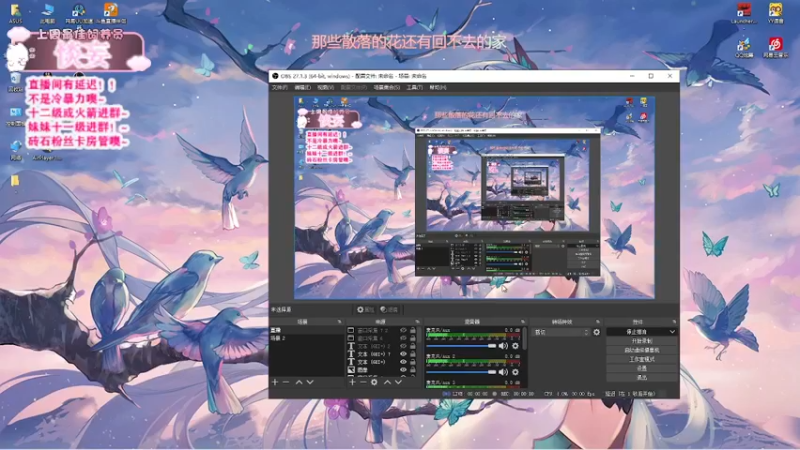Enable 工作室模式 from Controls

(x=642, y=359)
